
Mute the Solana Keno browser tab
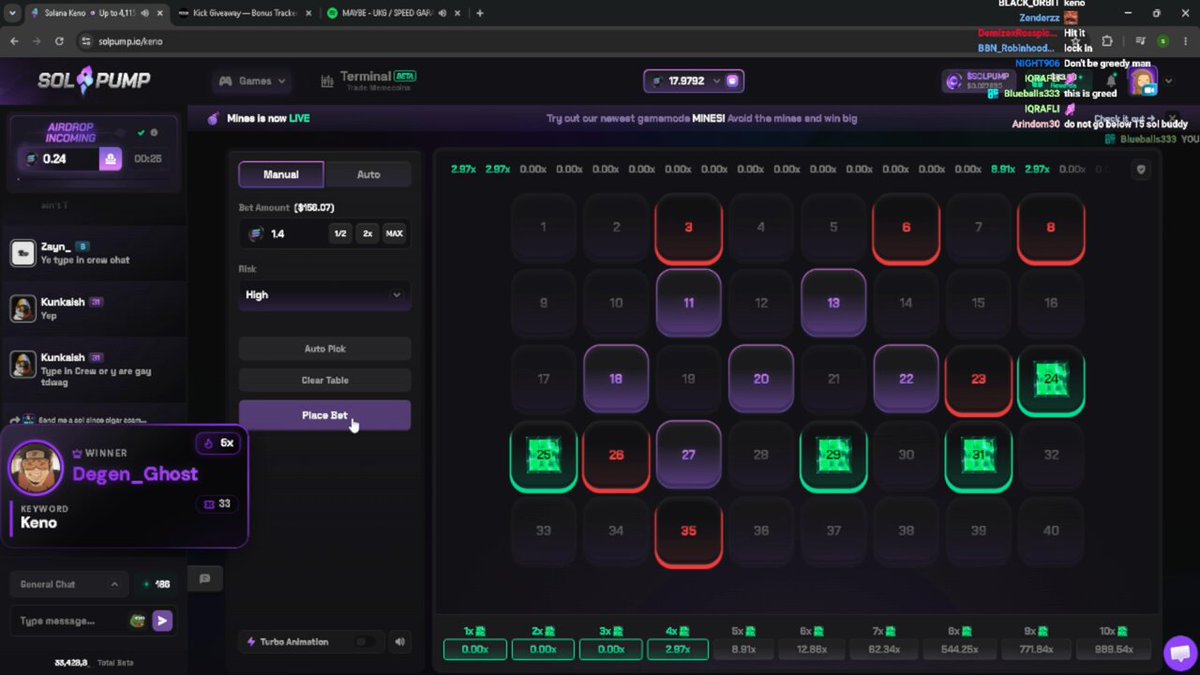(x=146, y=13)
